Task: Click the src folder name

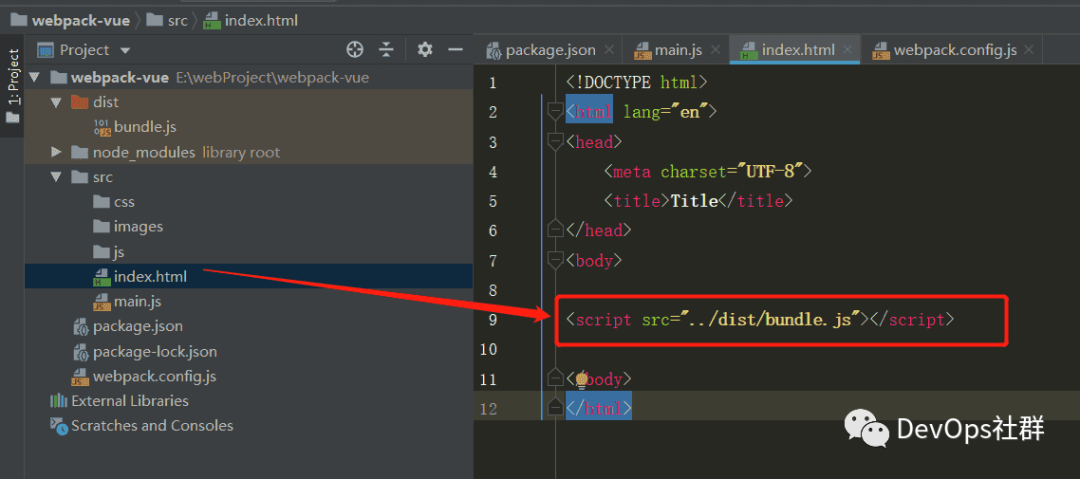Action: (103, 177)
